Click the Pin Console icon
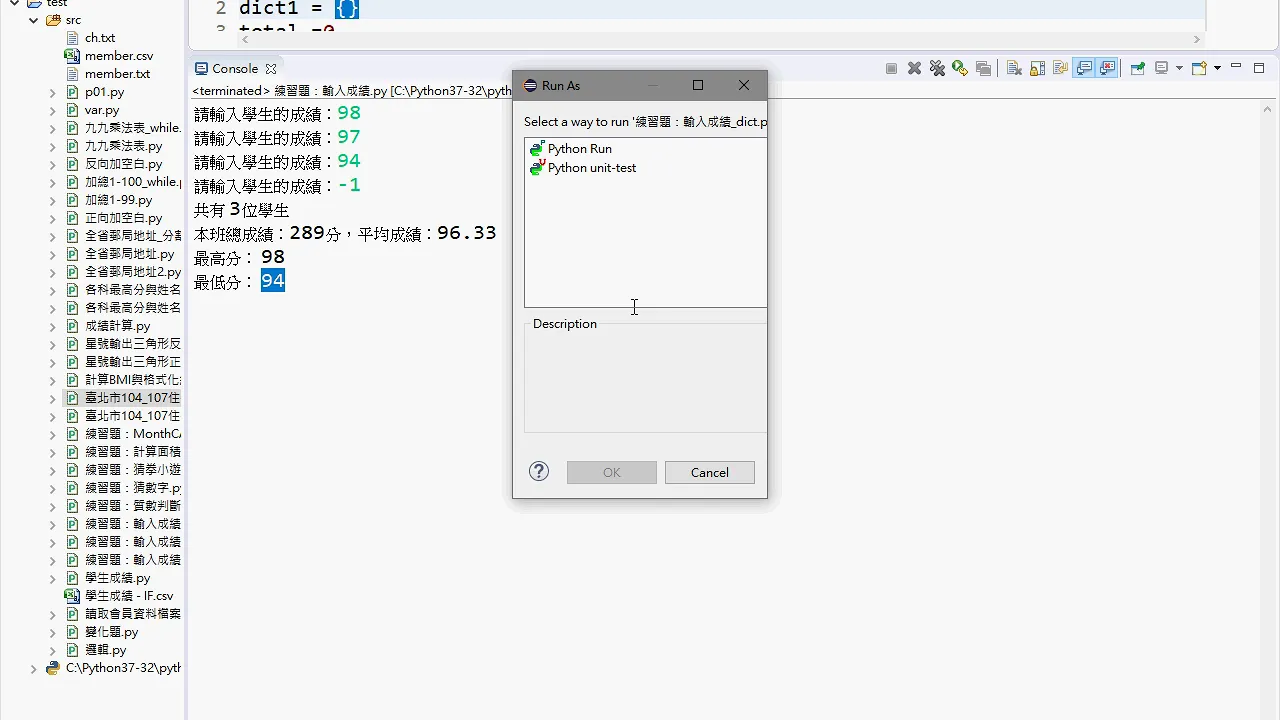 [1137, 69]
